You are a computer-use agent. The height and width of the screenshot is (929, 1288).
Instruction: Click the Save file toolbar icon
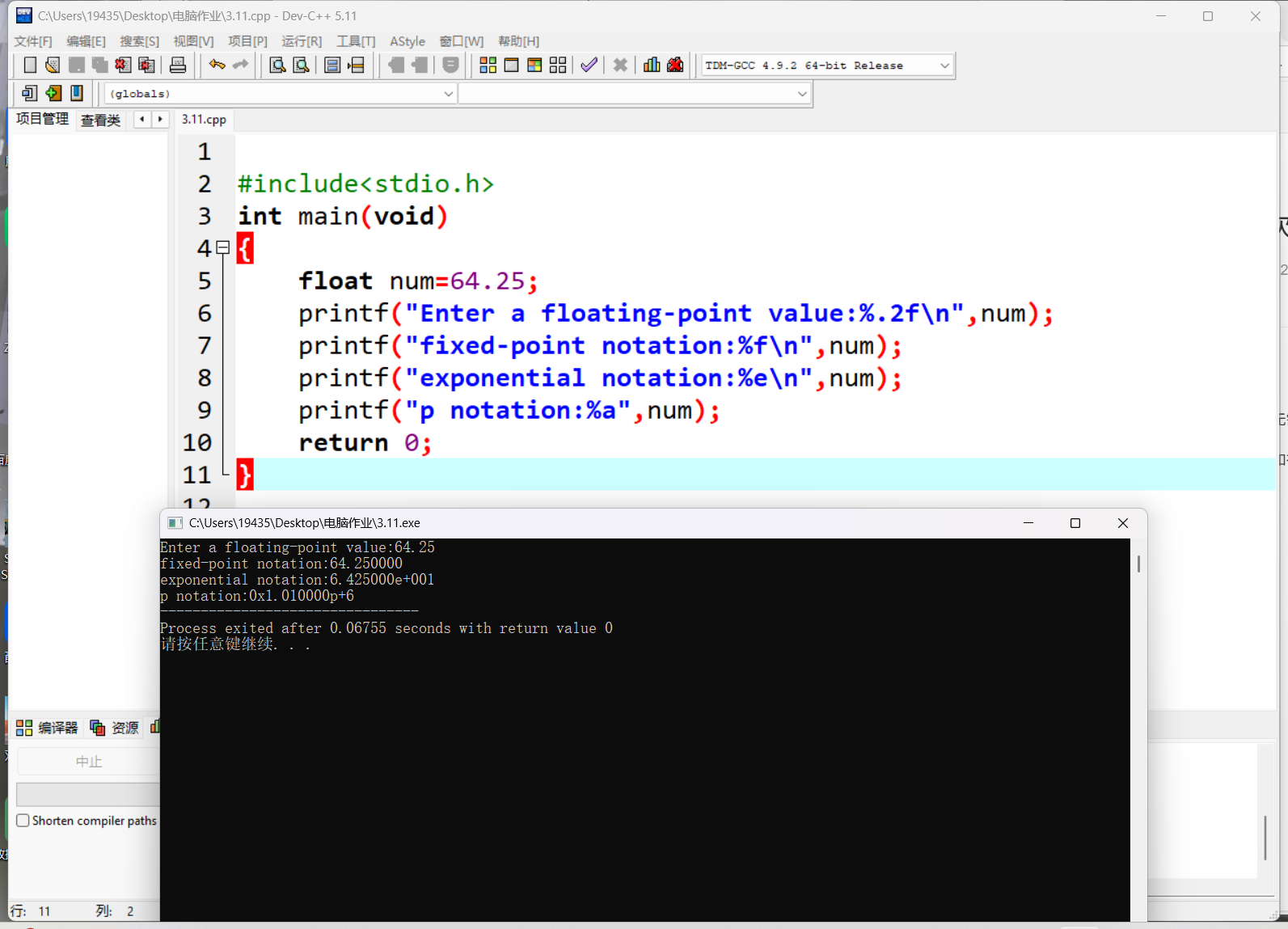(77, 65)
